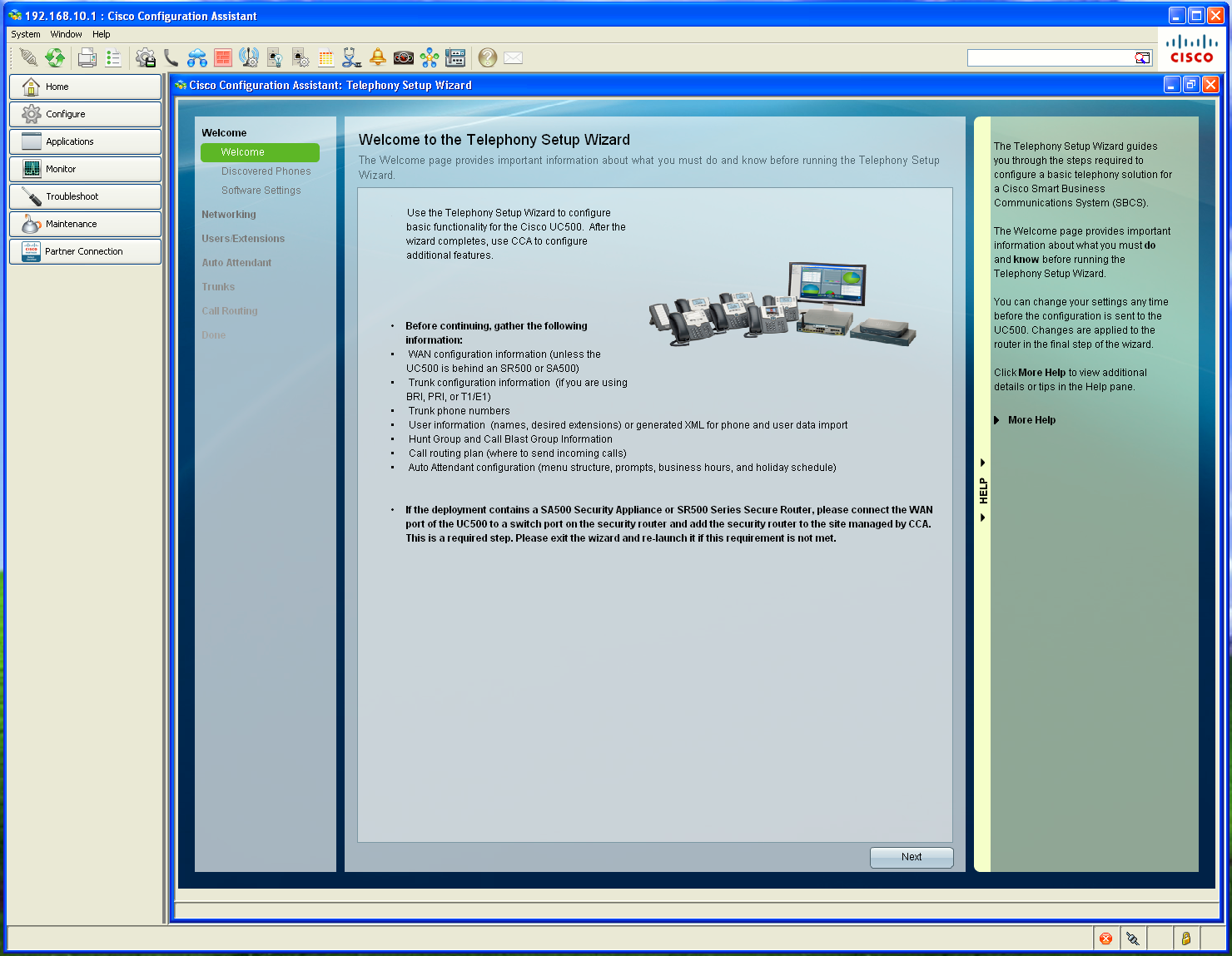The height and width of the screenshot is (956, 1232).
Task: Click the yellow bell alerts icon
Action: [x=378, y=57]
